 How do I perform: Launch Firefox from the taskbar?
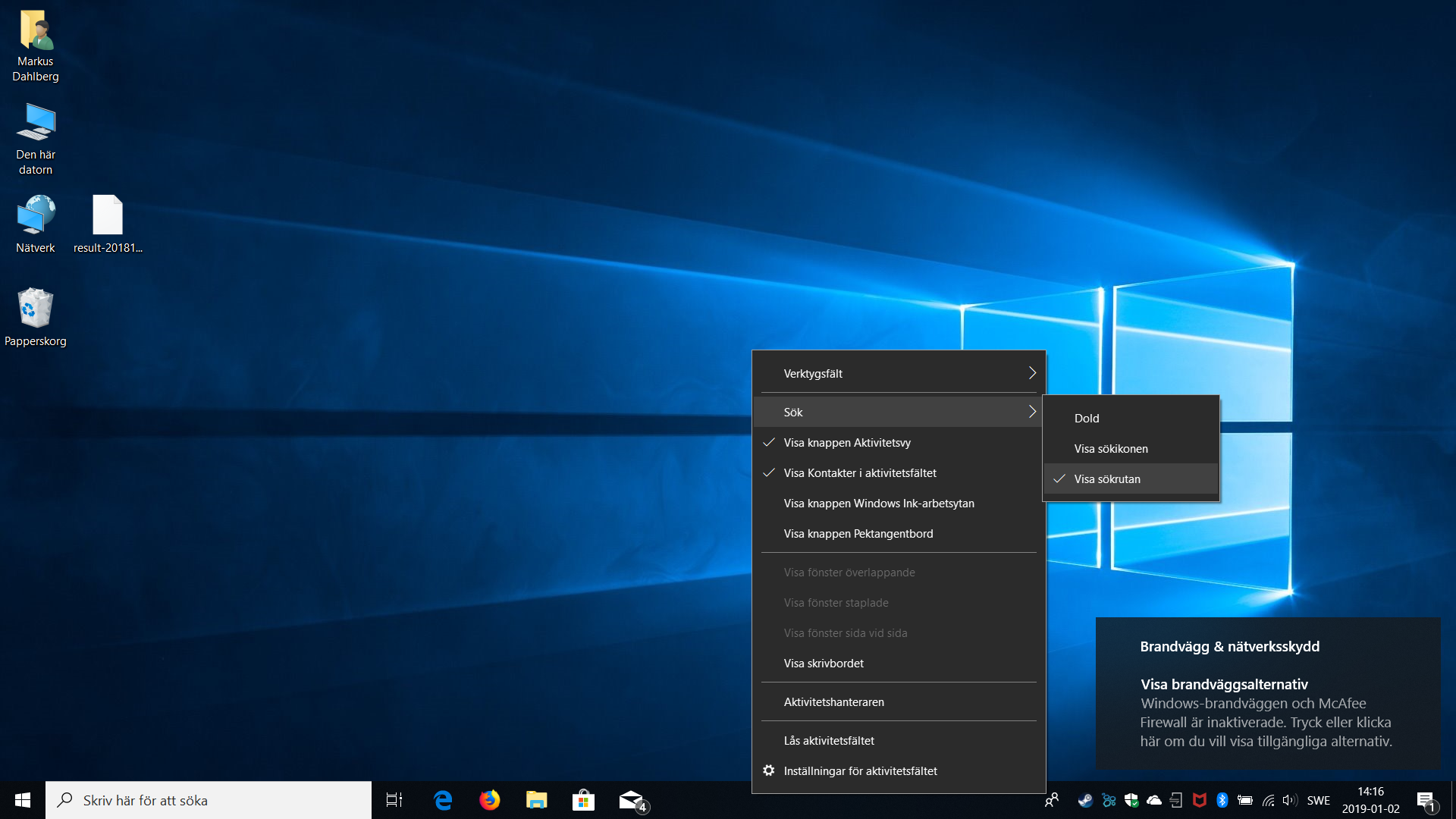coord(489,799)
